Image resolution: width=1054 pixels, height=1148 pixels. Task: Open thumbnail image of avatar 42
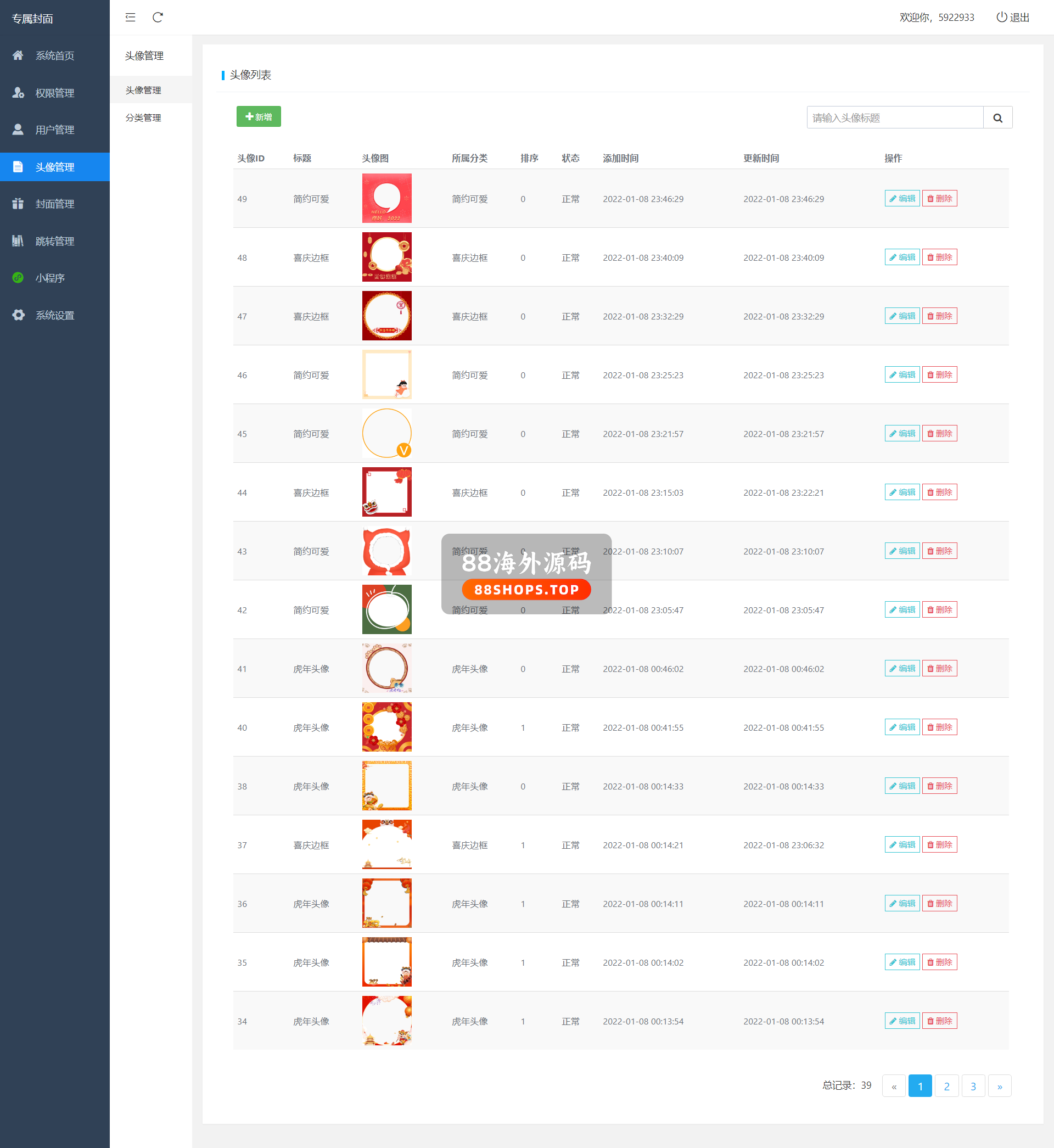(x=386, y=609)
